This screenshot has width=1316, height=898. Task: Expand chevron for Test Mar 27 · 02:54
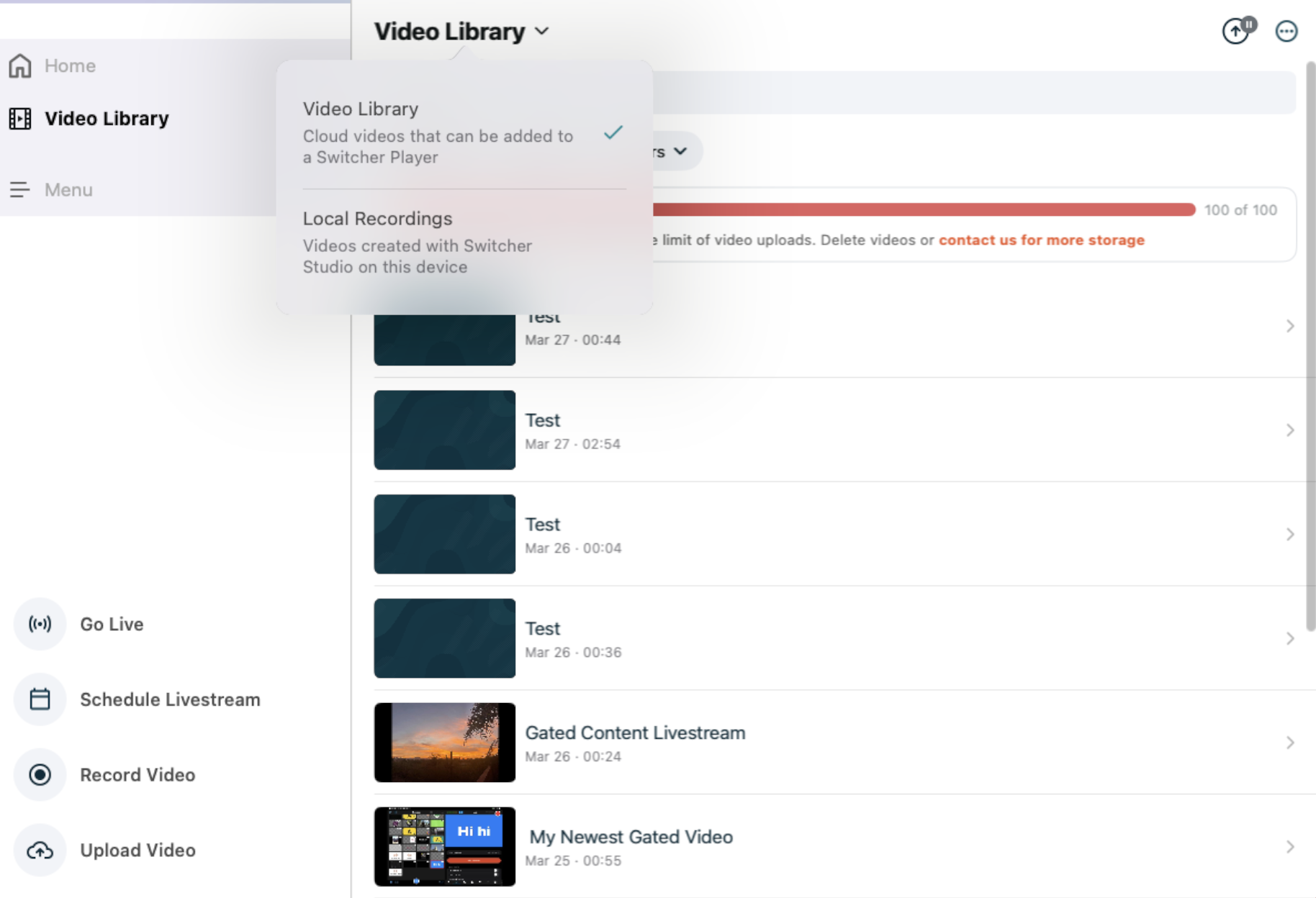[x=1290, y=430]
